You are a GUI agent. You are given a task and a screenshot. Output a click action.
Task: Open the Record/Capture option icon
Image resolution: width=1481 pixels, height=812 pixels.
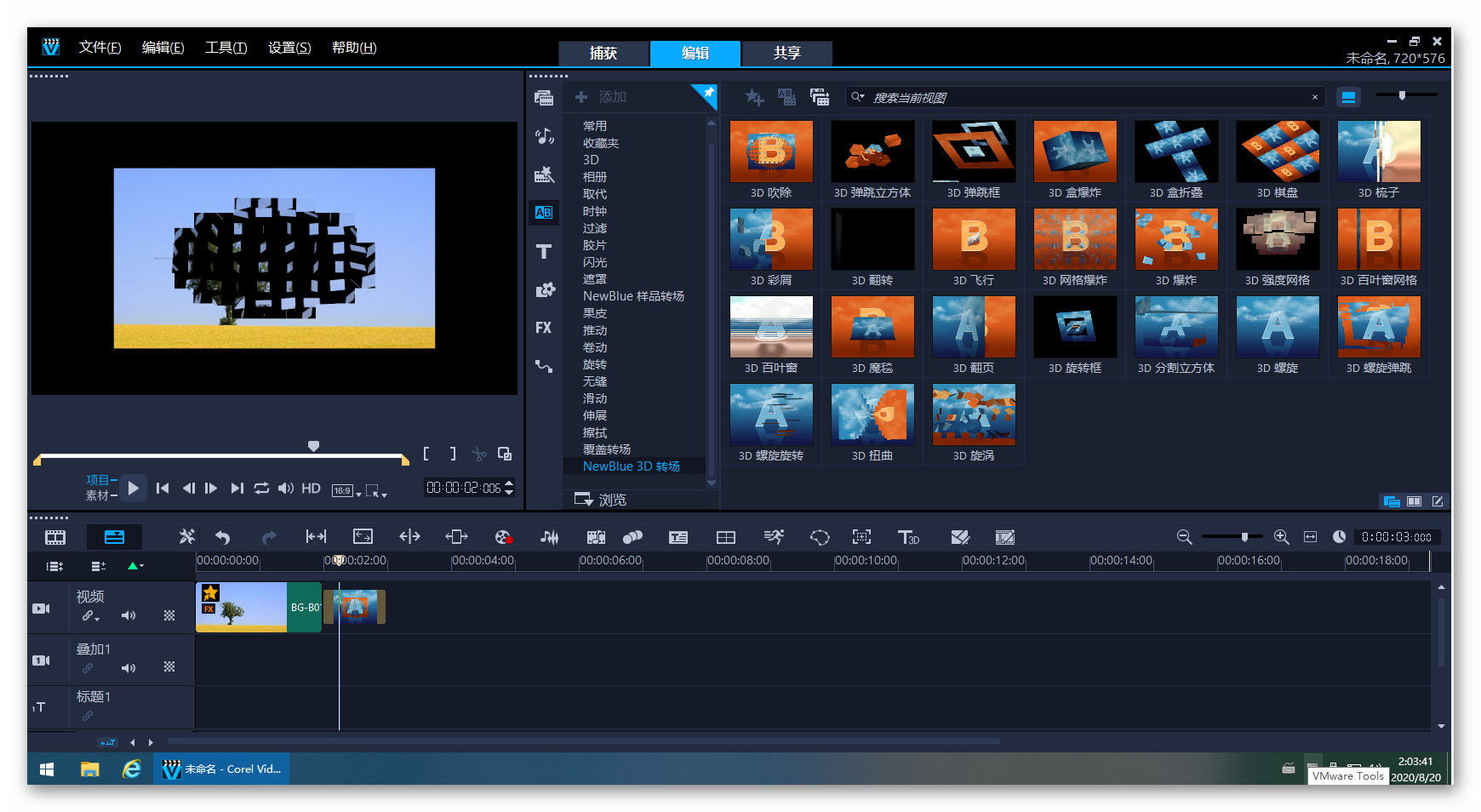503,537
